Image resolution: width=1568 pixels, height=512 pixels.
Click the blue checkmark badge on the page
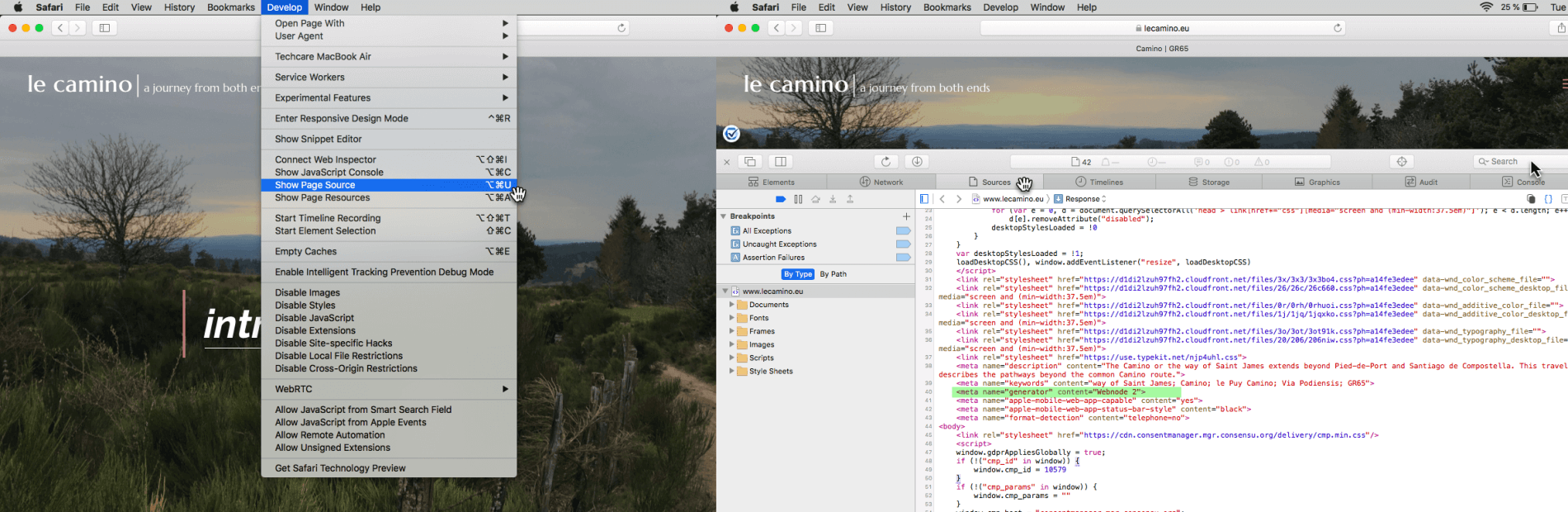point(731,134)
